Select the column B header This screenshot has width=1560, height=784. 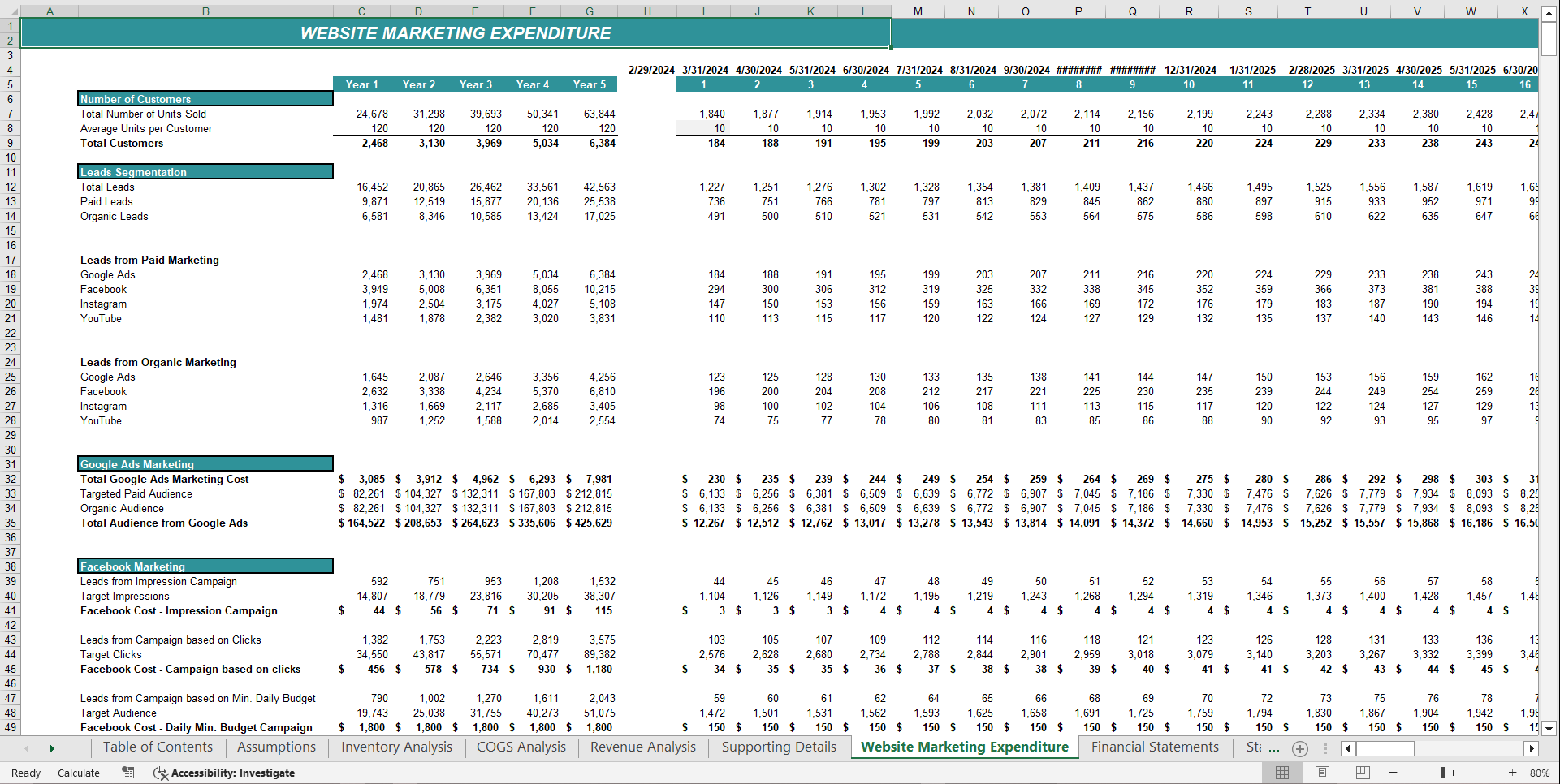[x=205, y=11]
